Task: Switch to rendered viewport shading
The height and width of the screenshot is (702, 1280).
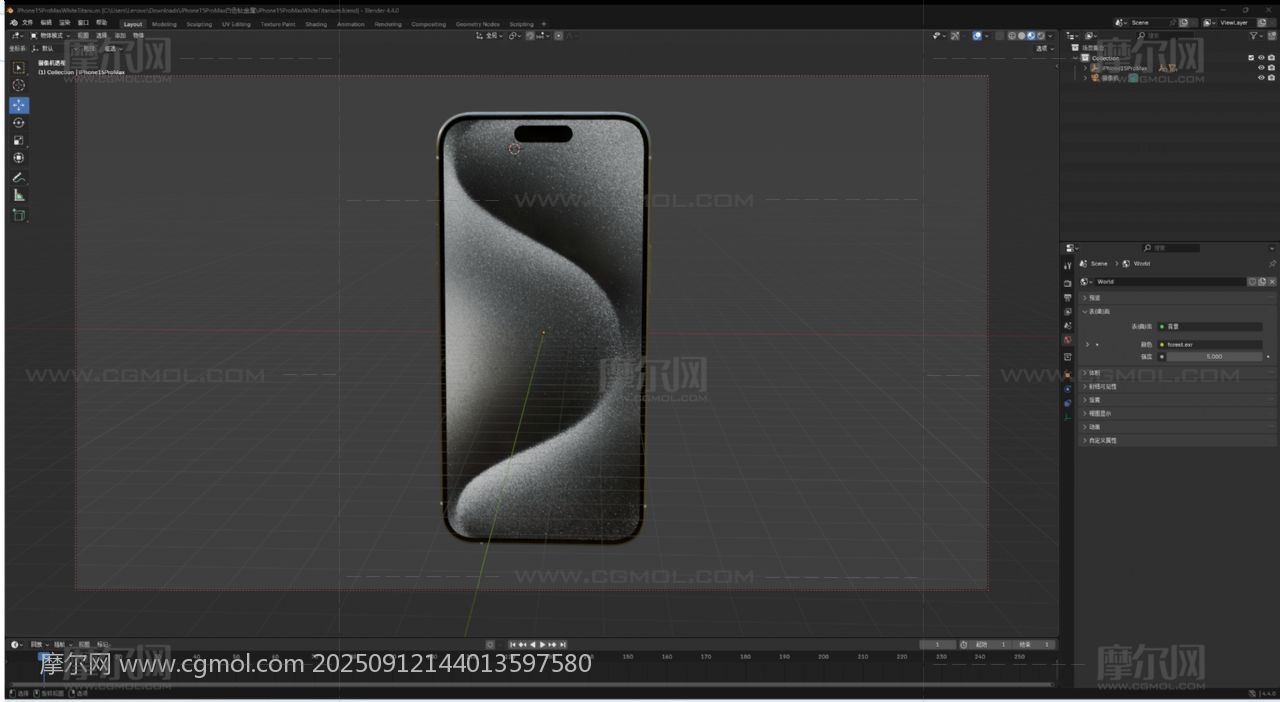Action: (x=1041, y=36)
